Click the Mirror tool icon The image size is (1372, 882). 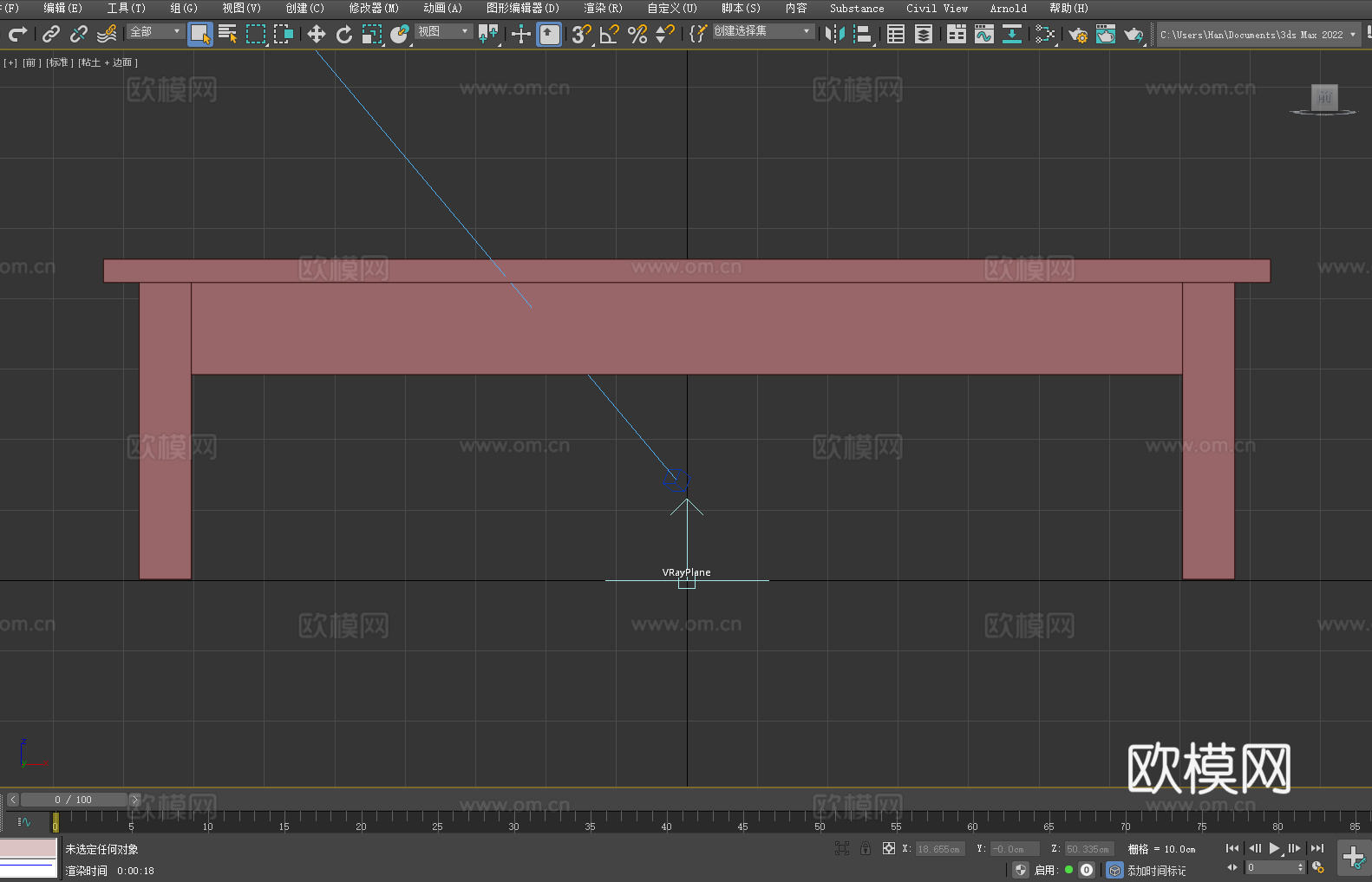[835, 34]
